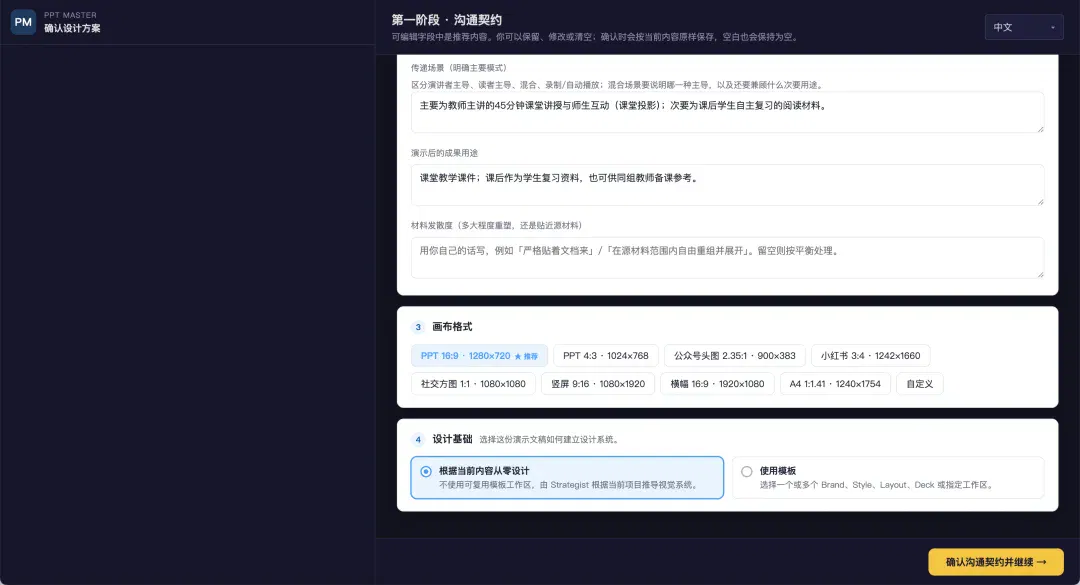Select 根据当前内容从零设计 radio option

[x=567, y=478]
